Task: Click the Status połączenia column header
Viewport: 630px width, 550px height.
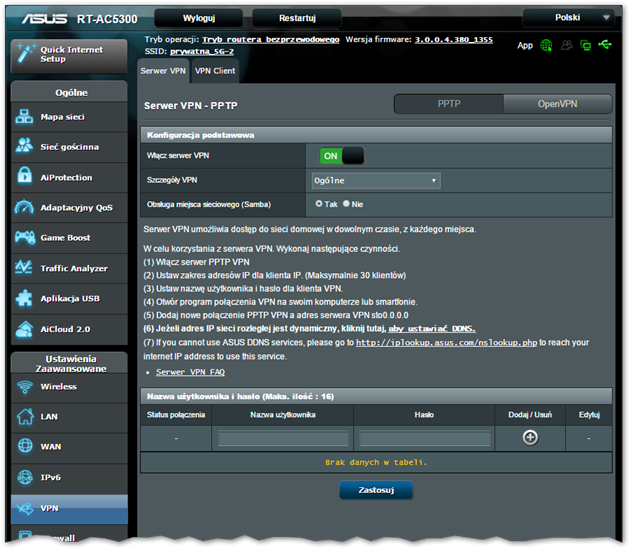Action: pyautogui.click(x=176, y=415)
